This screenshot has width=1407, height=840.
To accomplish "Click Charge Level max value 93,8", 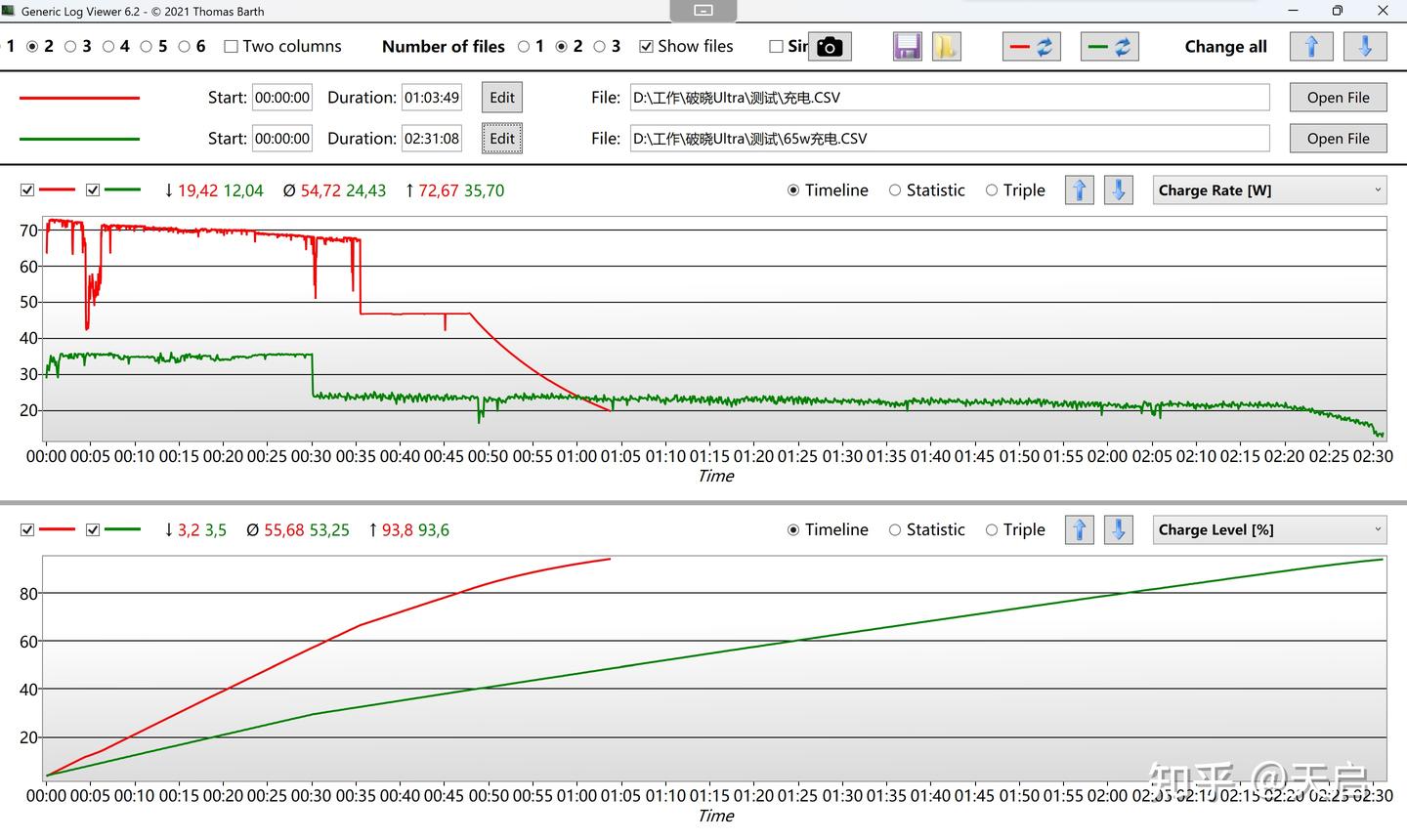I will click(x=398, y=529).
